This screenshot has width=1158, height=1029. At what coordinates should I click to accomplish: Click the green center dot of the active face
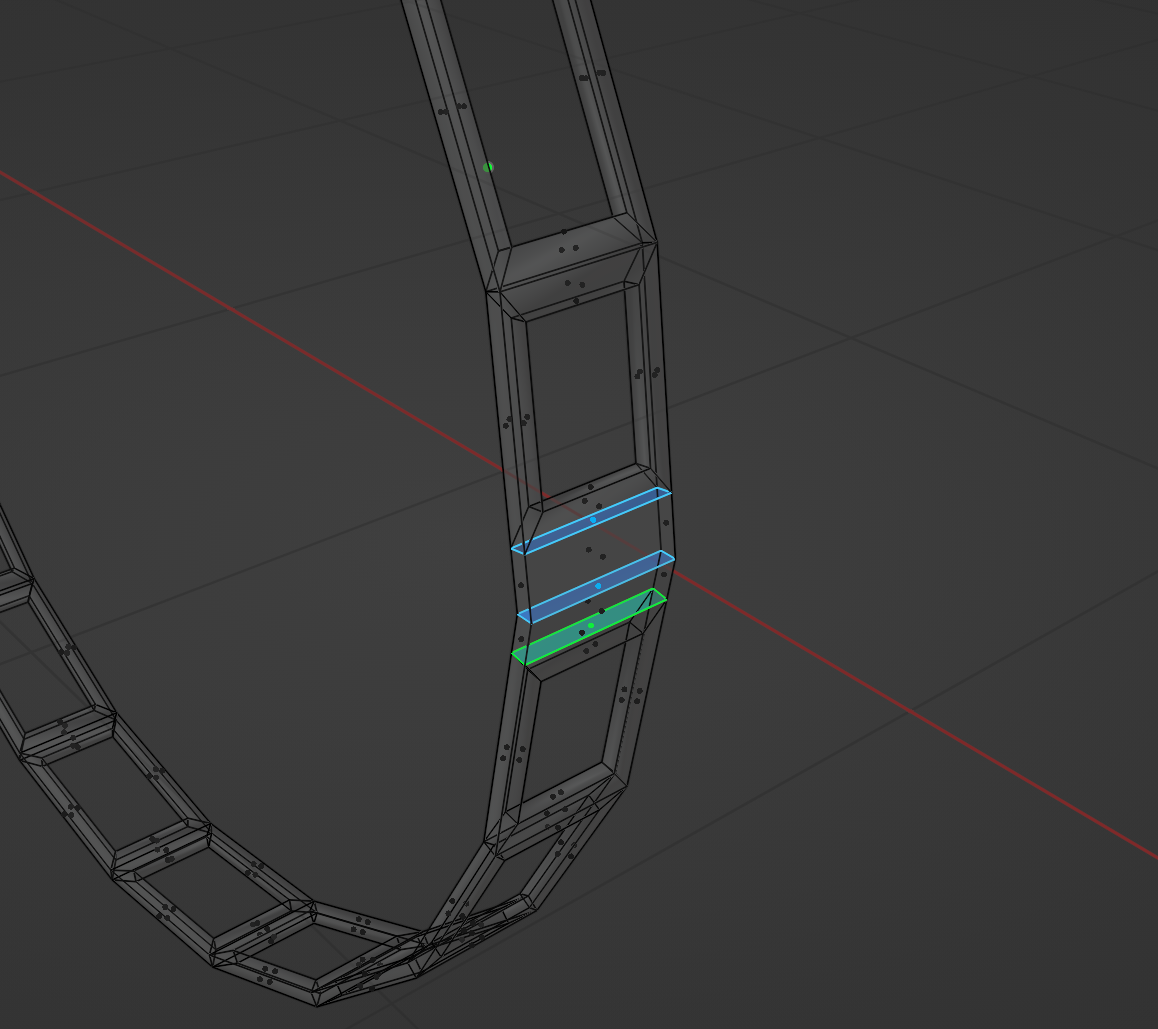591,626
